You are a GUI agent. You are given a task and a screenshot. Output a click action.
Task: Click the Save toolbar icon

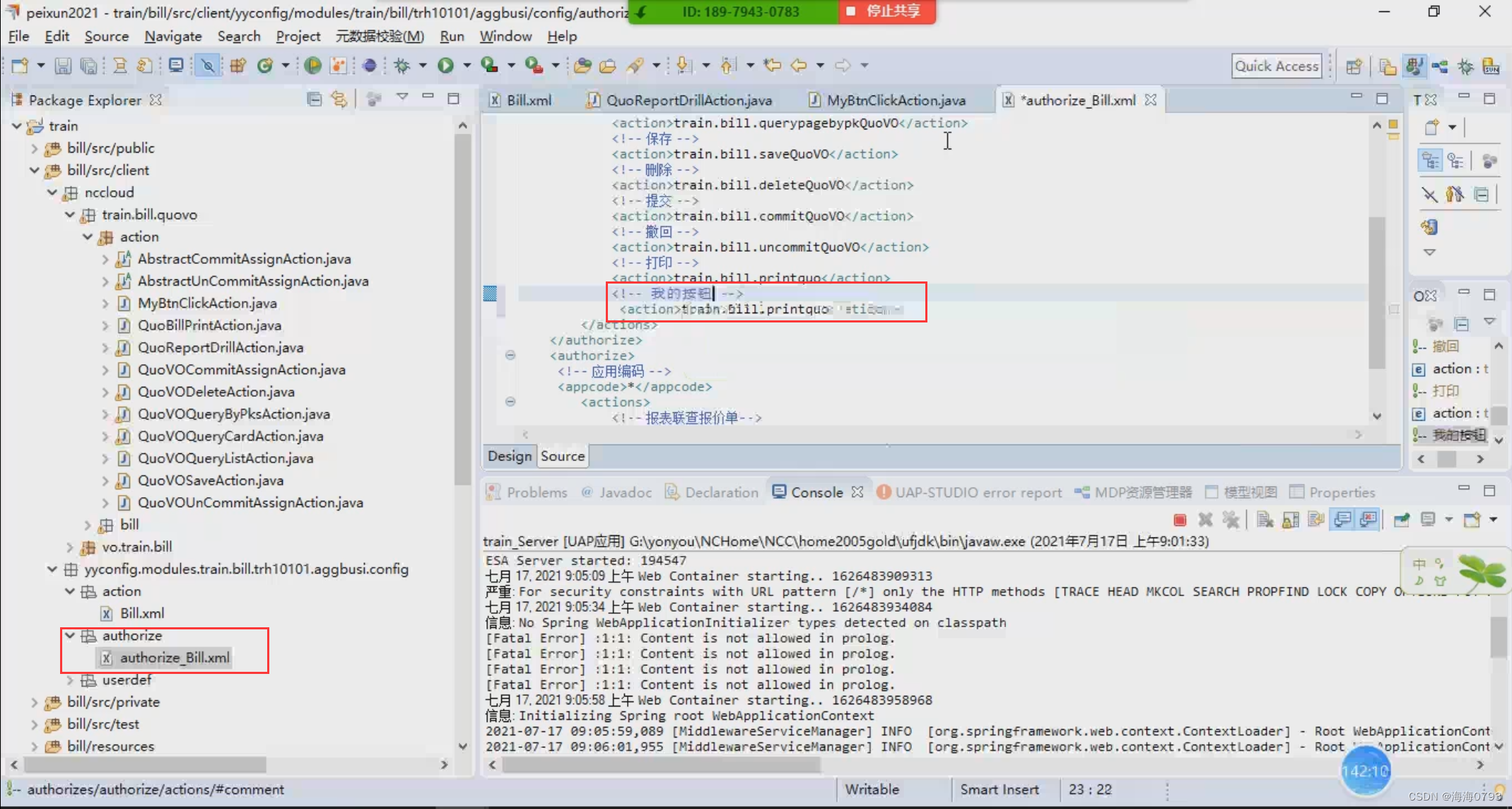point(63,66)
